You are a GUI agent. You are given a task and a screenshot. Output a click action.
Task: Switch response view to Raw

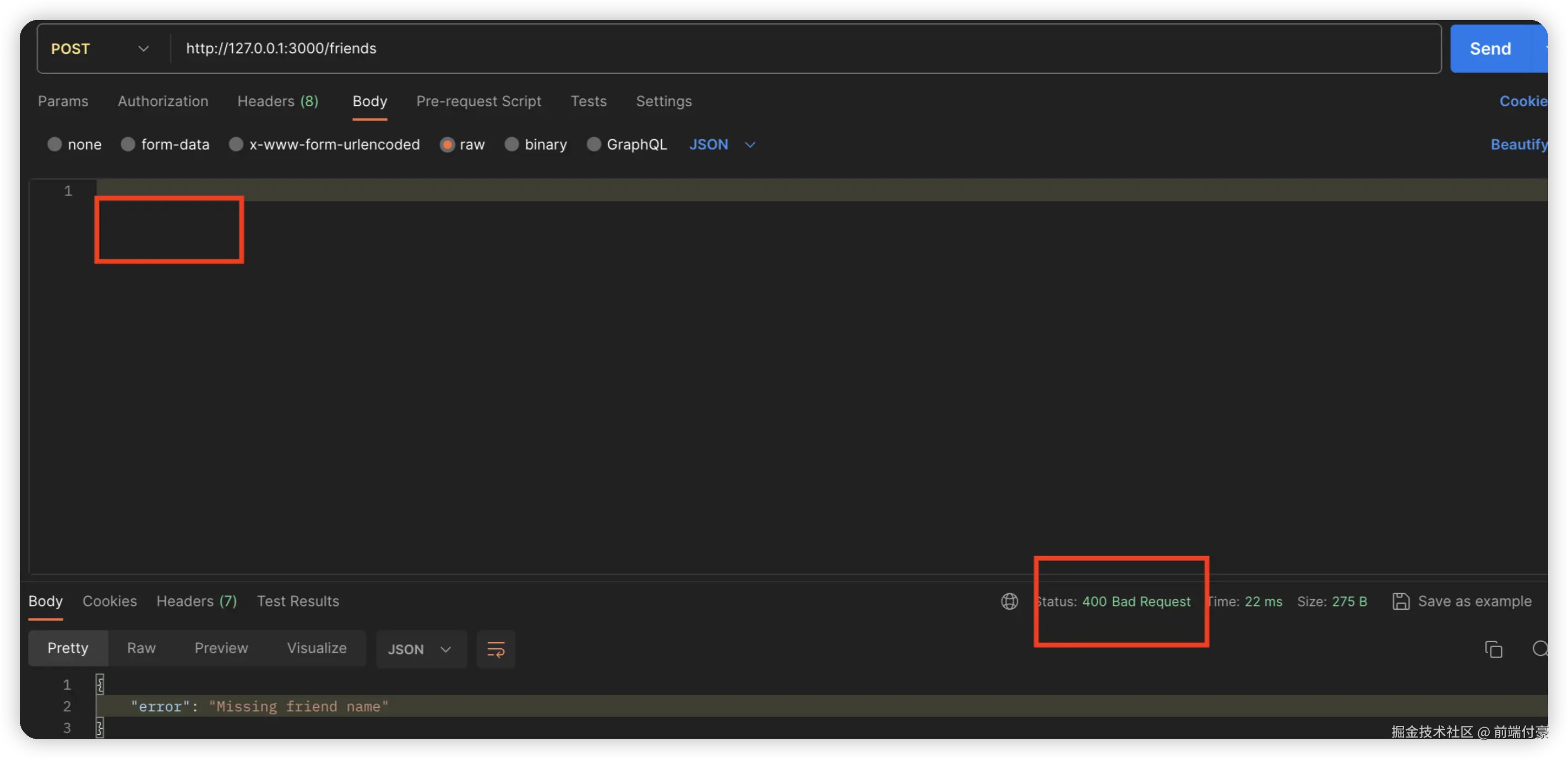(x=141, y=648)
